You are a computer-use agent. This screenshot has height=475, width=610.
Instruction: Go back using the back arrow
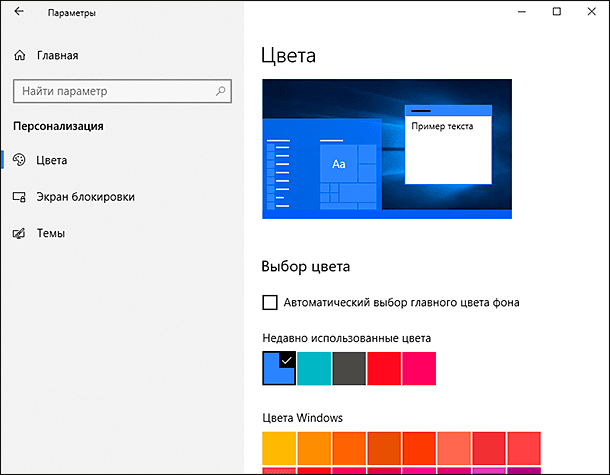pos(19,12)
